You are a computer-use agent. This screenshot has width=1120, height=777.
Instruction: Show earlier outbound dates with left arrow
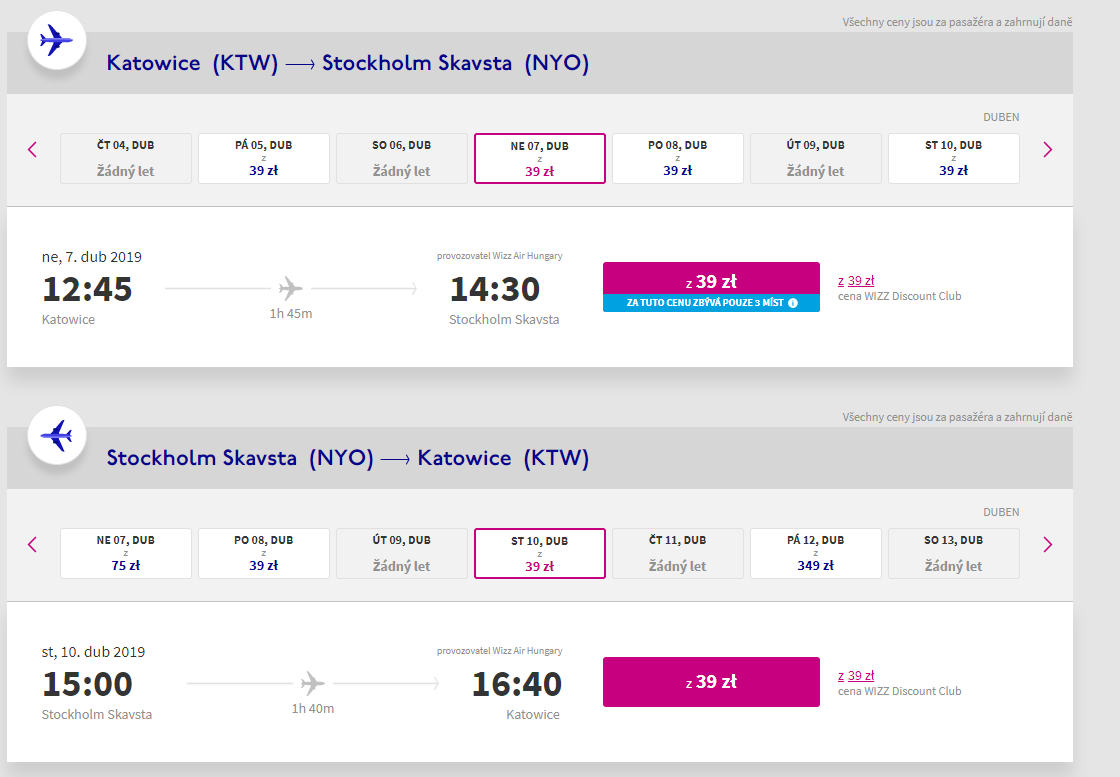coord(32,150)
